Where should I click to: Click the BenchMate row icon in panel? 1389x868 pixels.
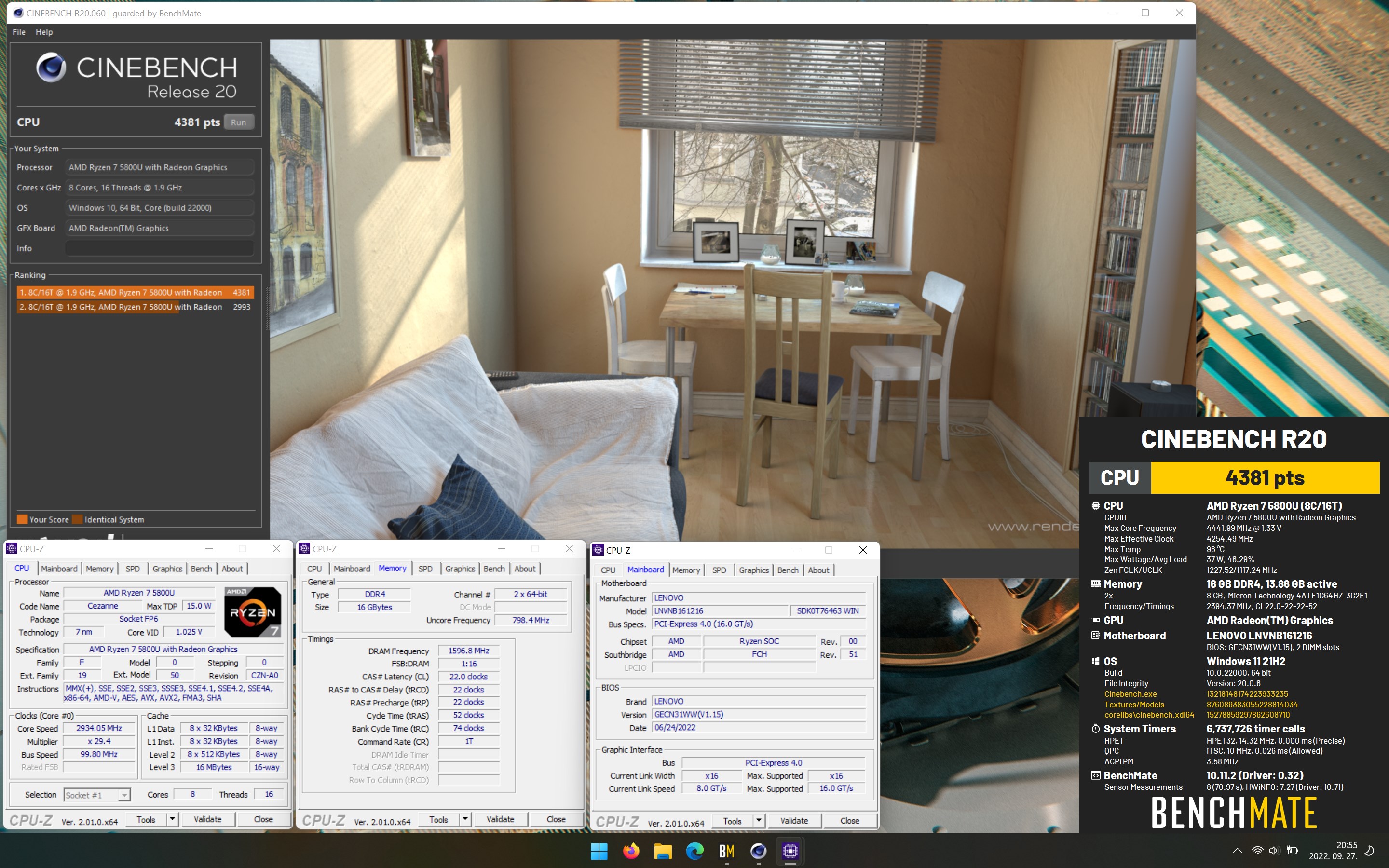tap(1095, 775)
